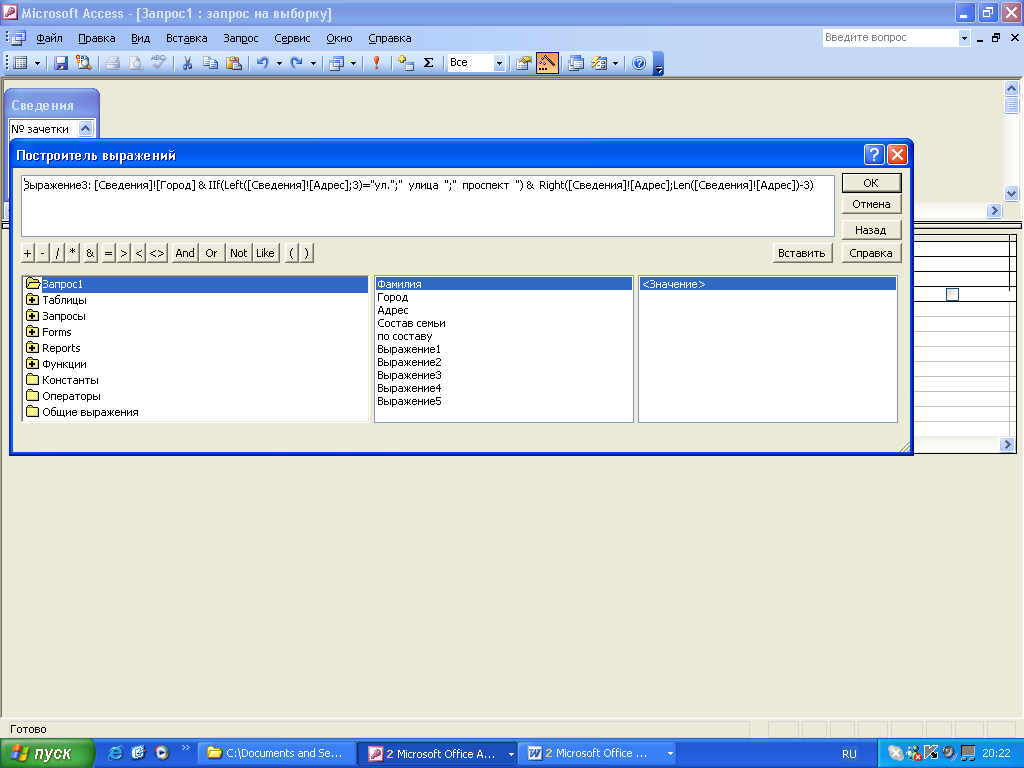Run the query with the exclamation icon
Image resolution: width=1024 pixels, height=768 pixels.
(376, 63)
